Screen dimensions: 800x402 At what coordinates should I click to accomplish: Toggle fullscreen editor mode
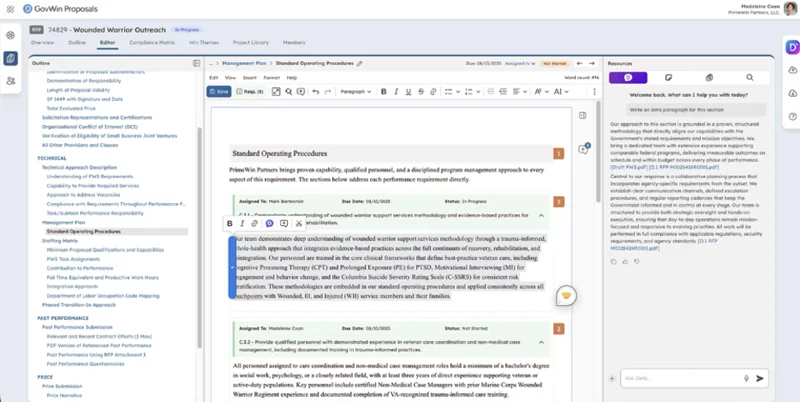(276, 92)
